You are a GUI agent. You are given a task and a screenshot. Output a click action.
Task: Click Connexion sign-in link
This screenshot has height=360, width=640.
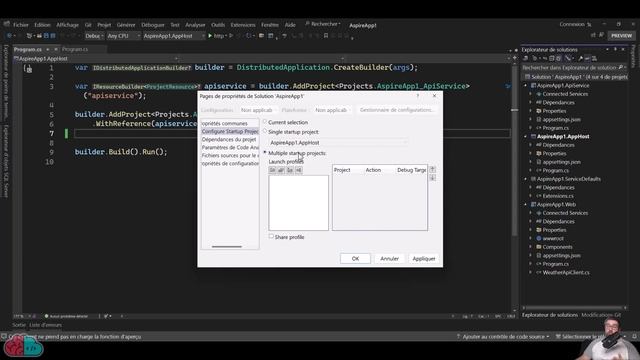tap(572, 24)
